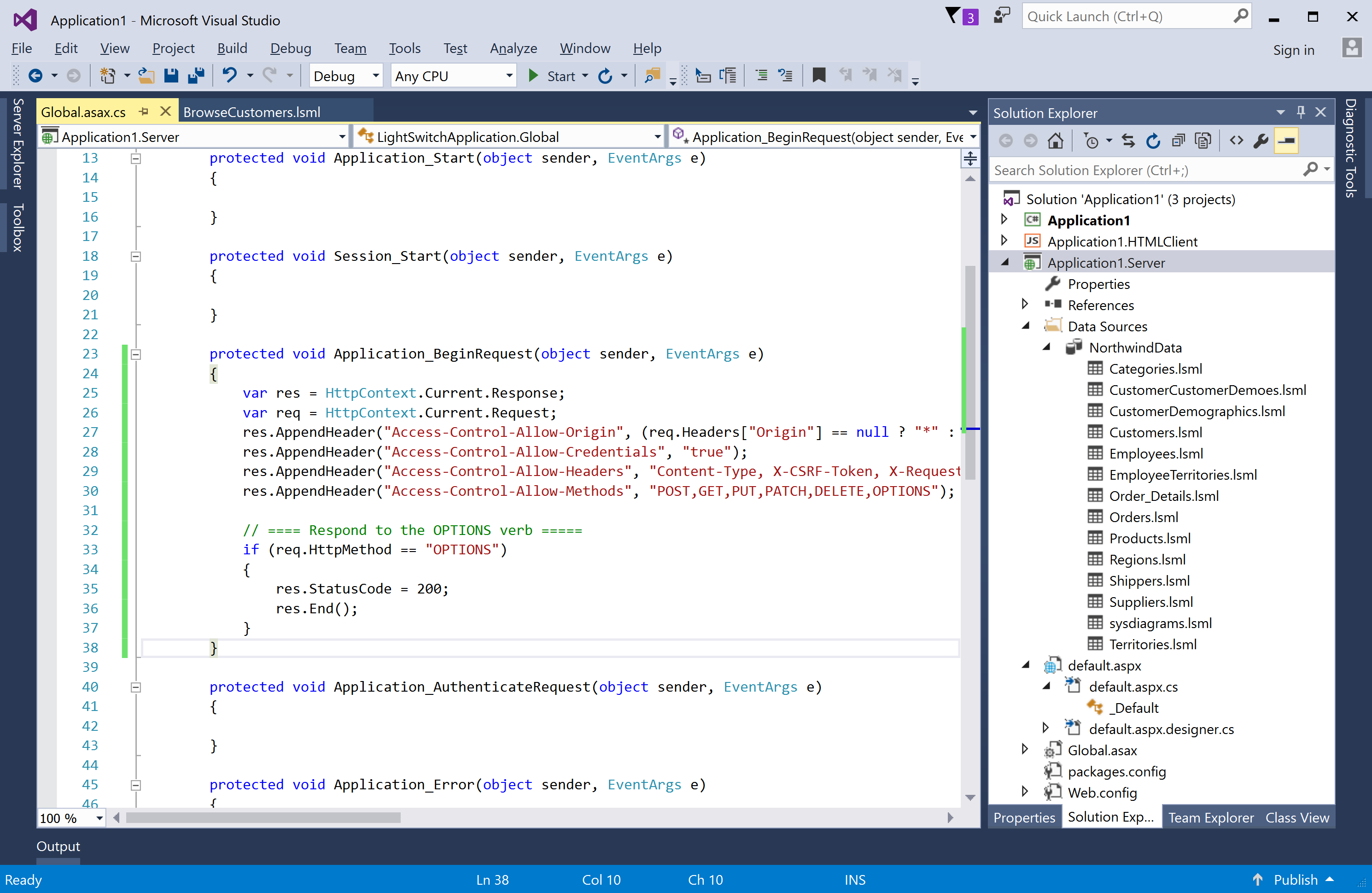Click the Sign in link
Viewport: 1372px width, 893px height.
(1294, 50)
